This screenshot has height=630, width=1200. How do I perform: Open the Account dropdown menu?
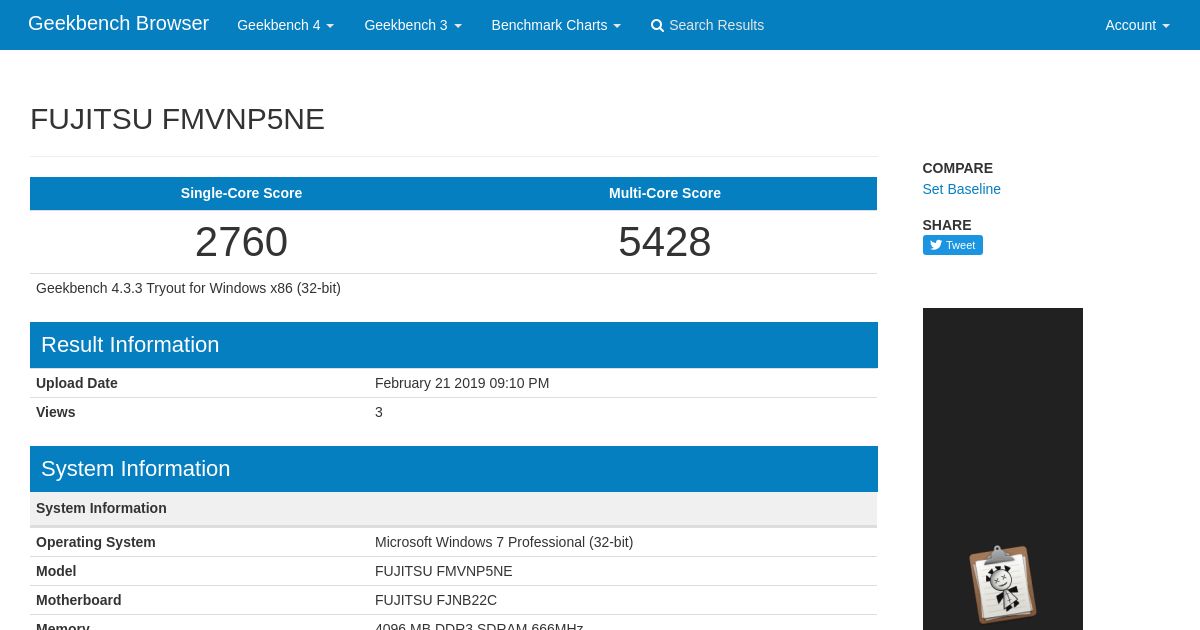(x=1137, y=25)
